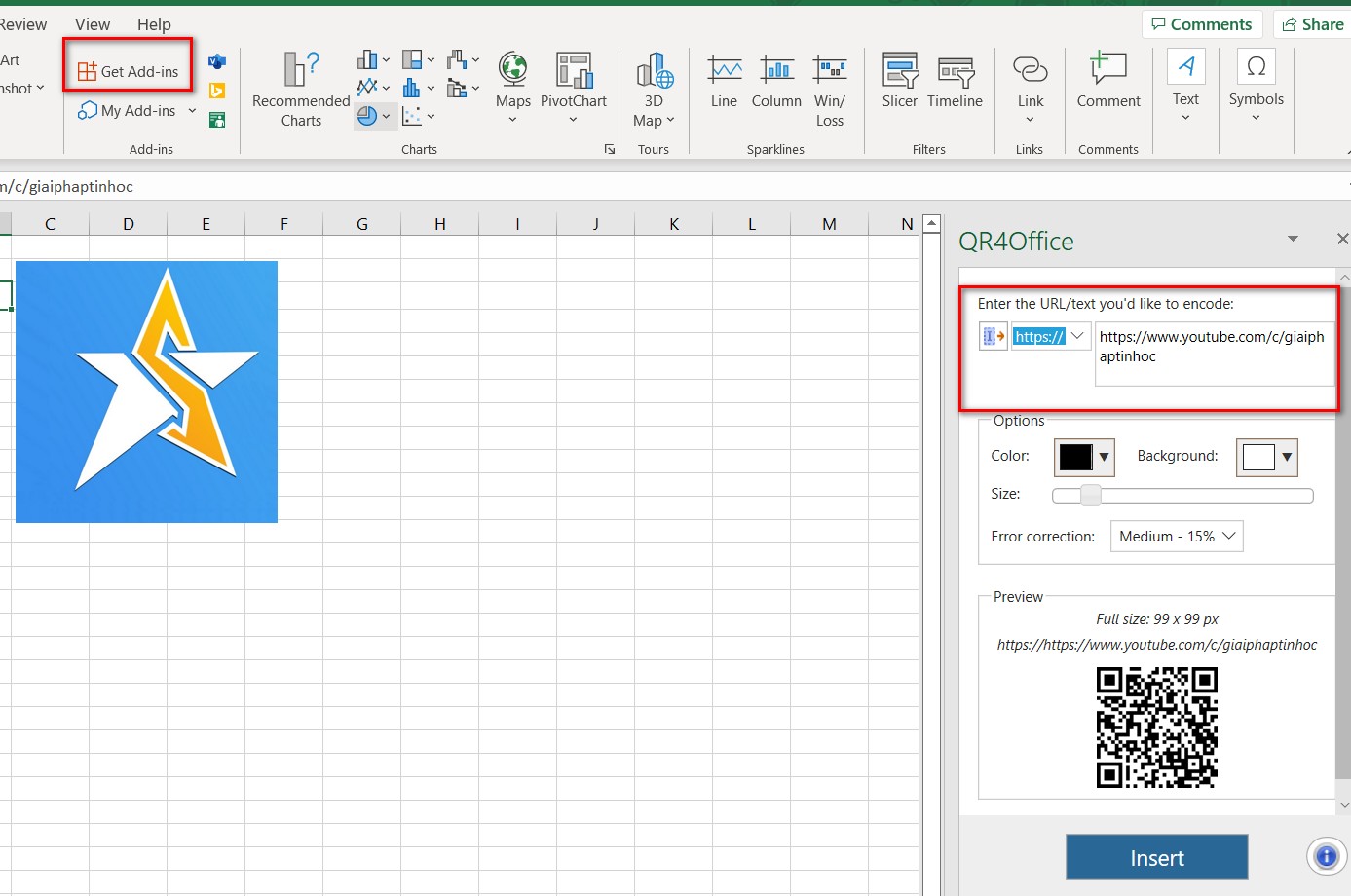
Task: Click the insert-from-selection icon in QR4Office
Action: click(x=993, y=337)
